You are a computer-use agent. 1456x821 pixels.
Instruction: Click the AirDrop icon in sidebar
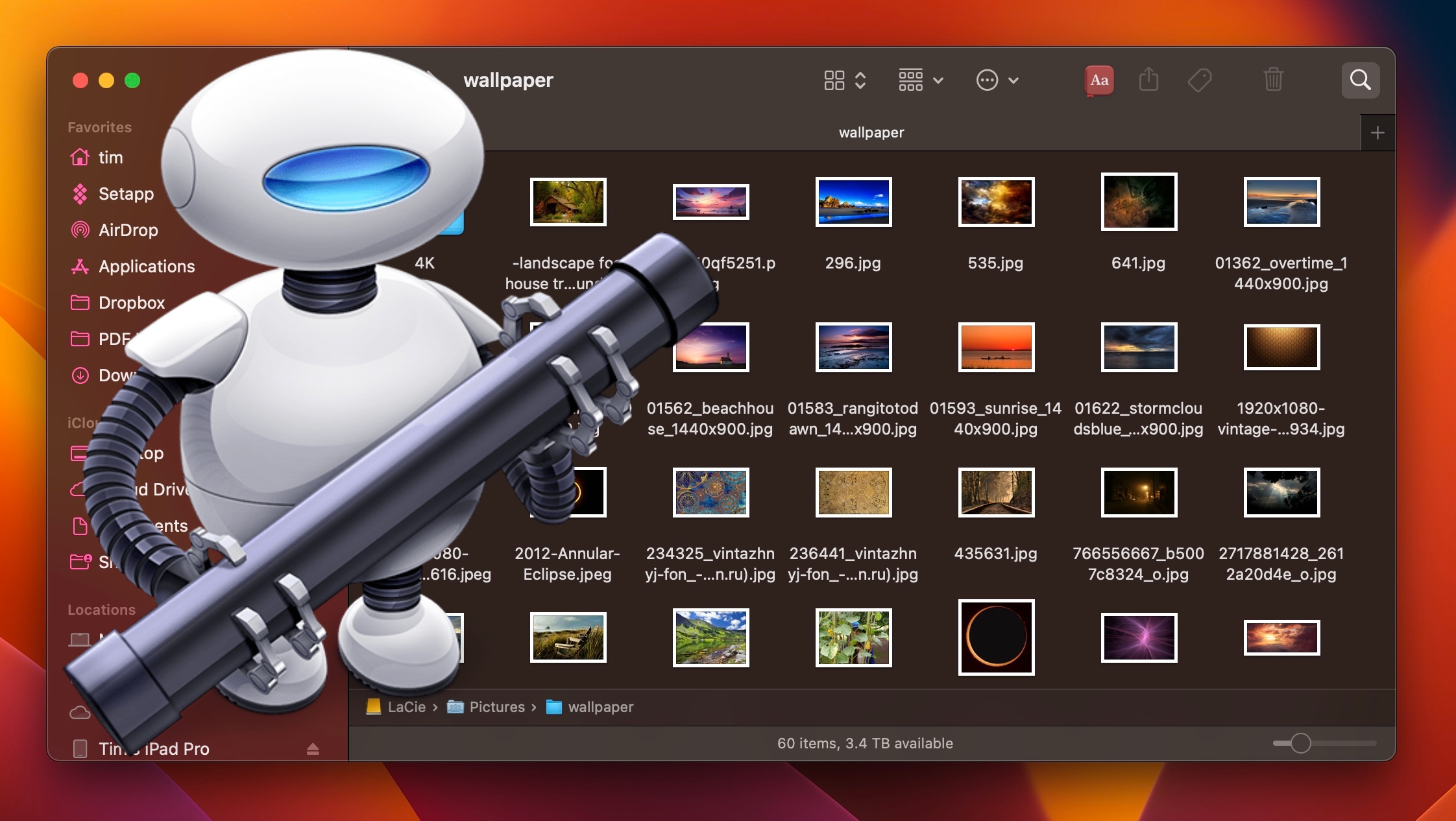click(80, 230)
